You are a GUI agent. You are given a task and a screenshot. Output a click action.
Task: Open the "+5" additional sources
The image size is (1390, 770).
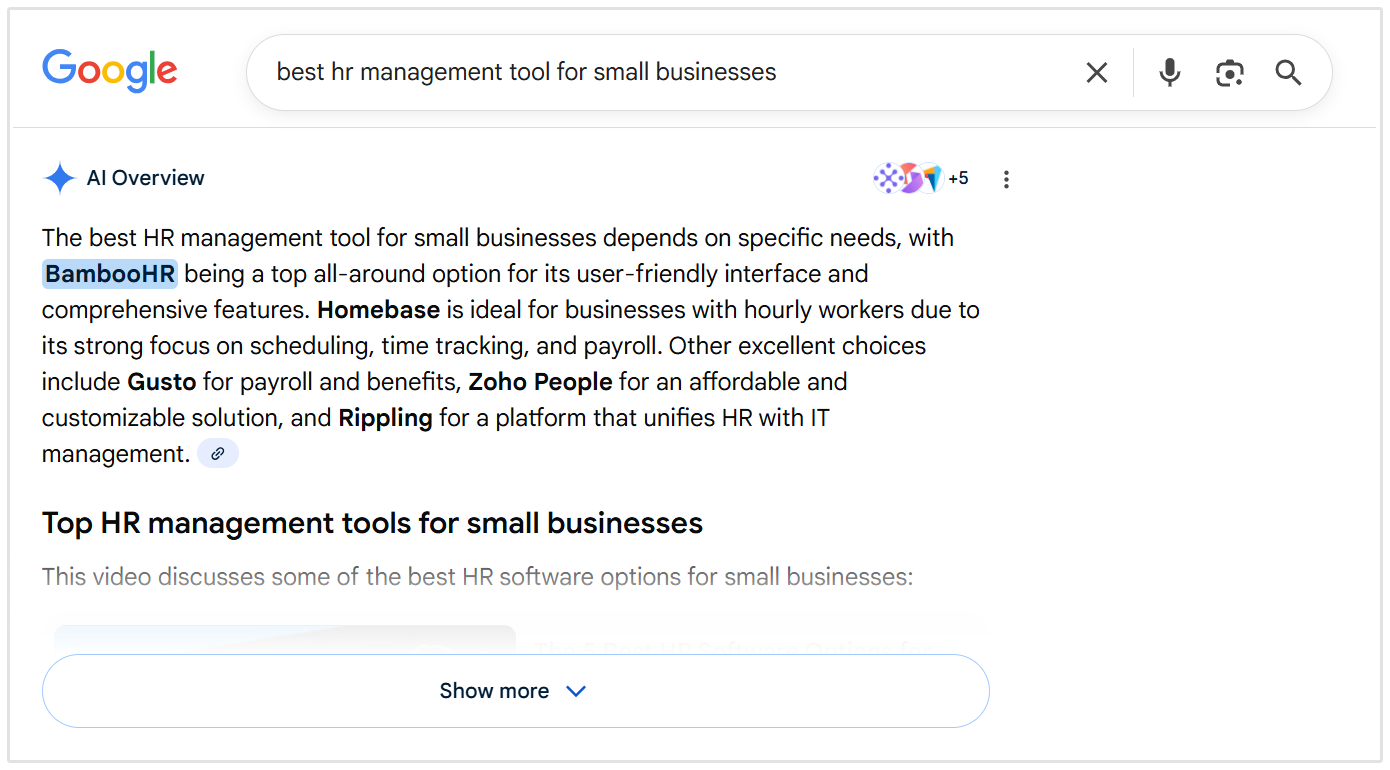[958, 179]
